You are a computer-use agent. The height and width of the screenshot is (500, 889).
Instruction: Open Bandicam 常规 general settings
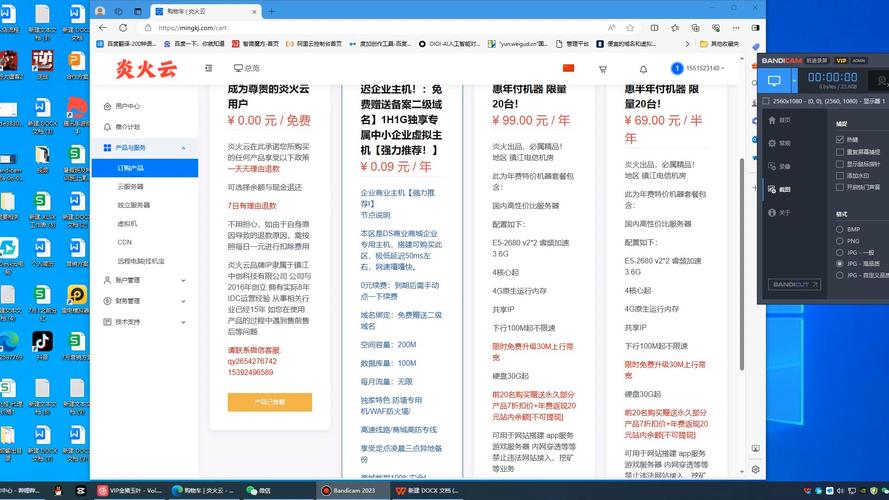pyautogui.click(x=780, y=143)
